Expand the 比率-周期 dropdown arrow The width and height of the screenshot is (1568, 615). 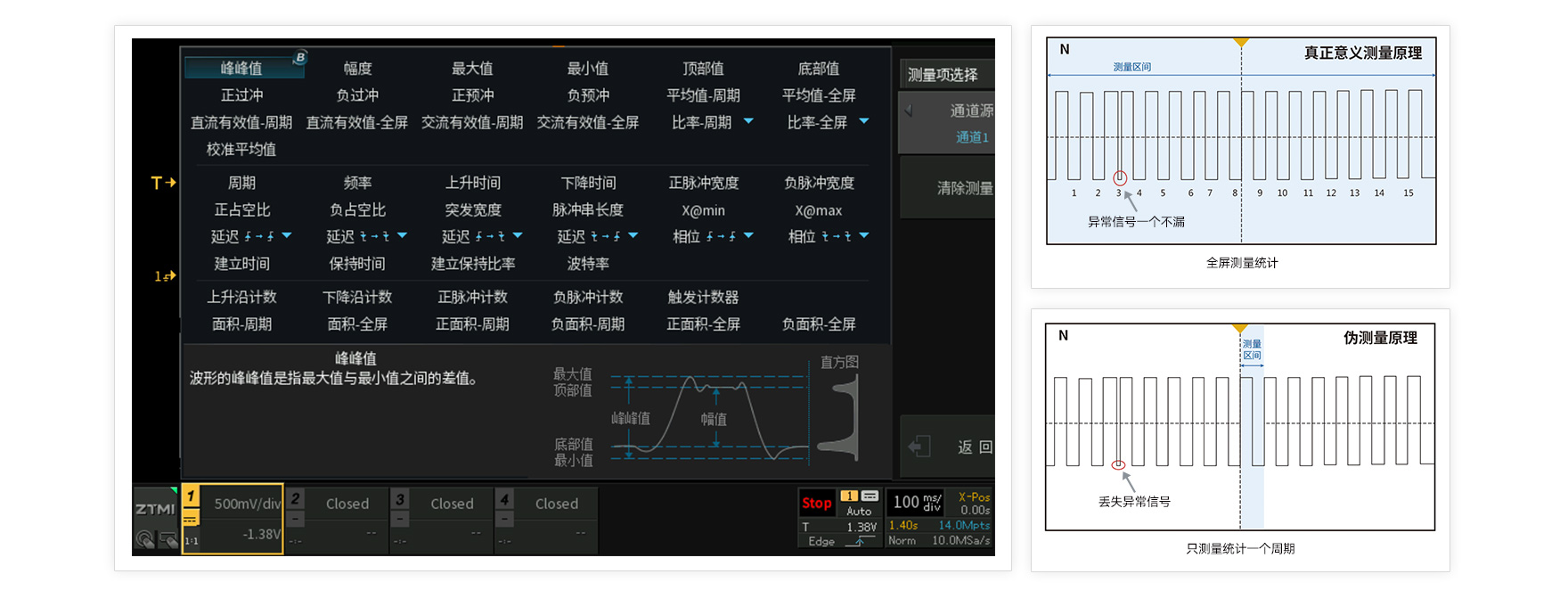[x=748, y=121]
